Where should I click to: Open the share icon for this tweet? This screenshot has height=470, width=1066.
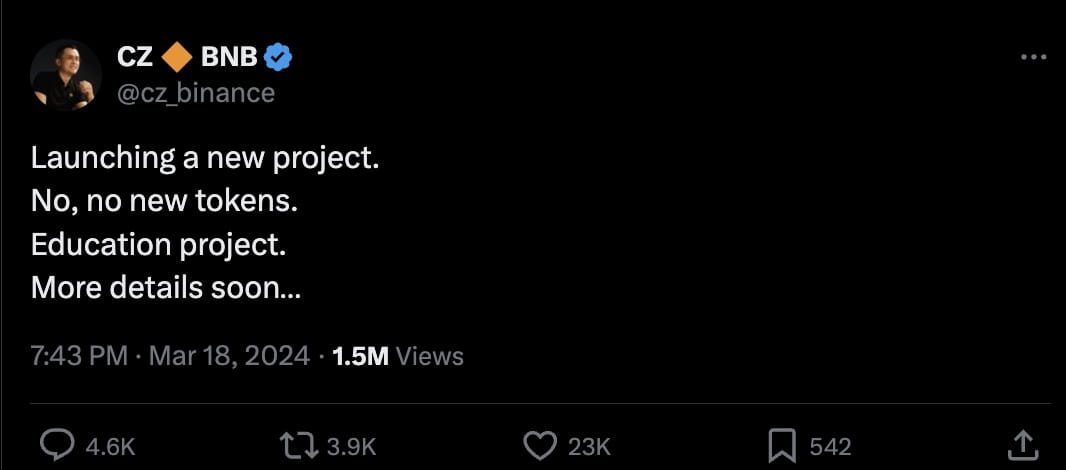click(1021, 445)
